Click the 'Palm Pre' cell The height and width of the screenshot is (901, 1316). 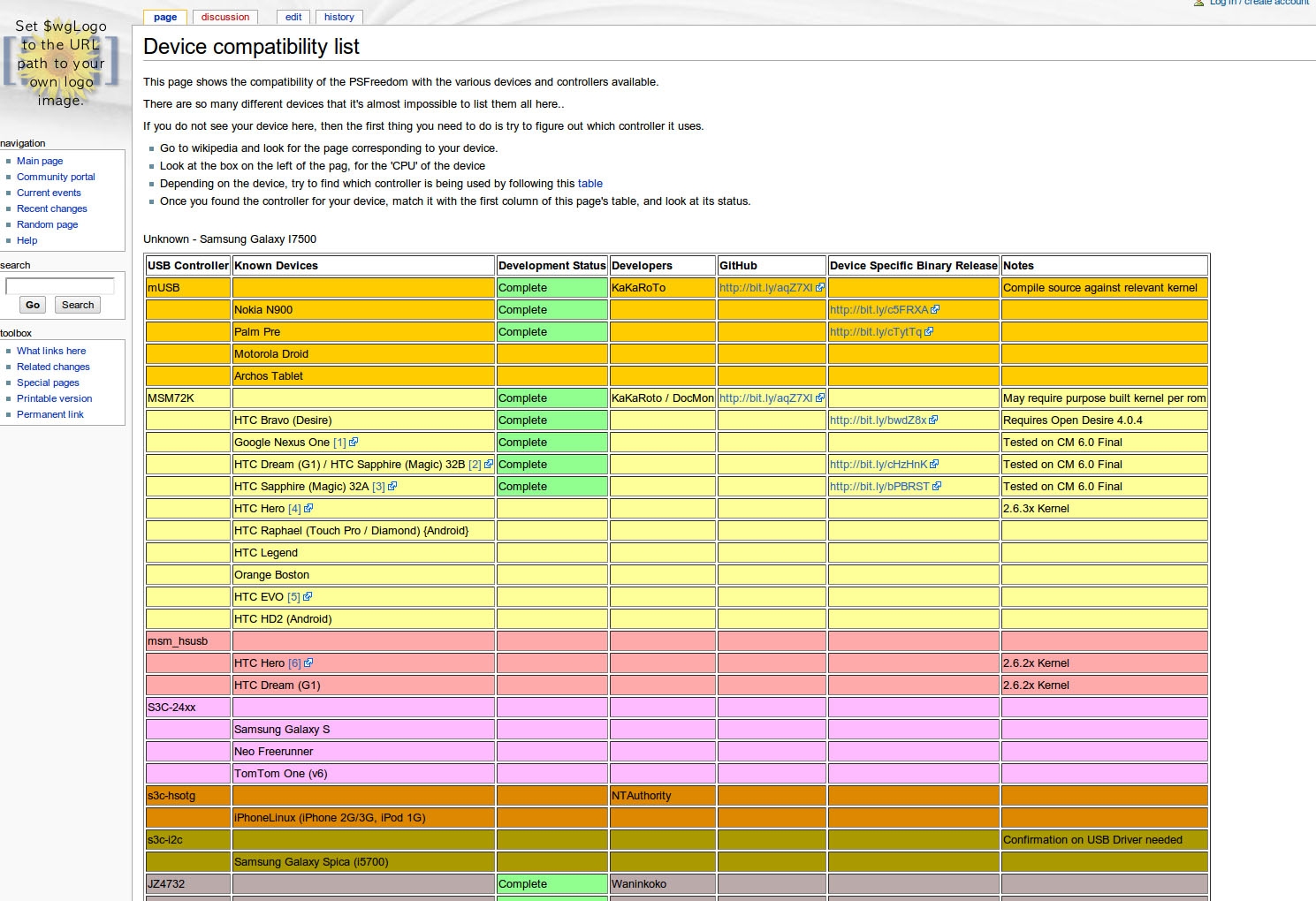coord(363,332)
